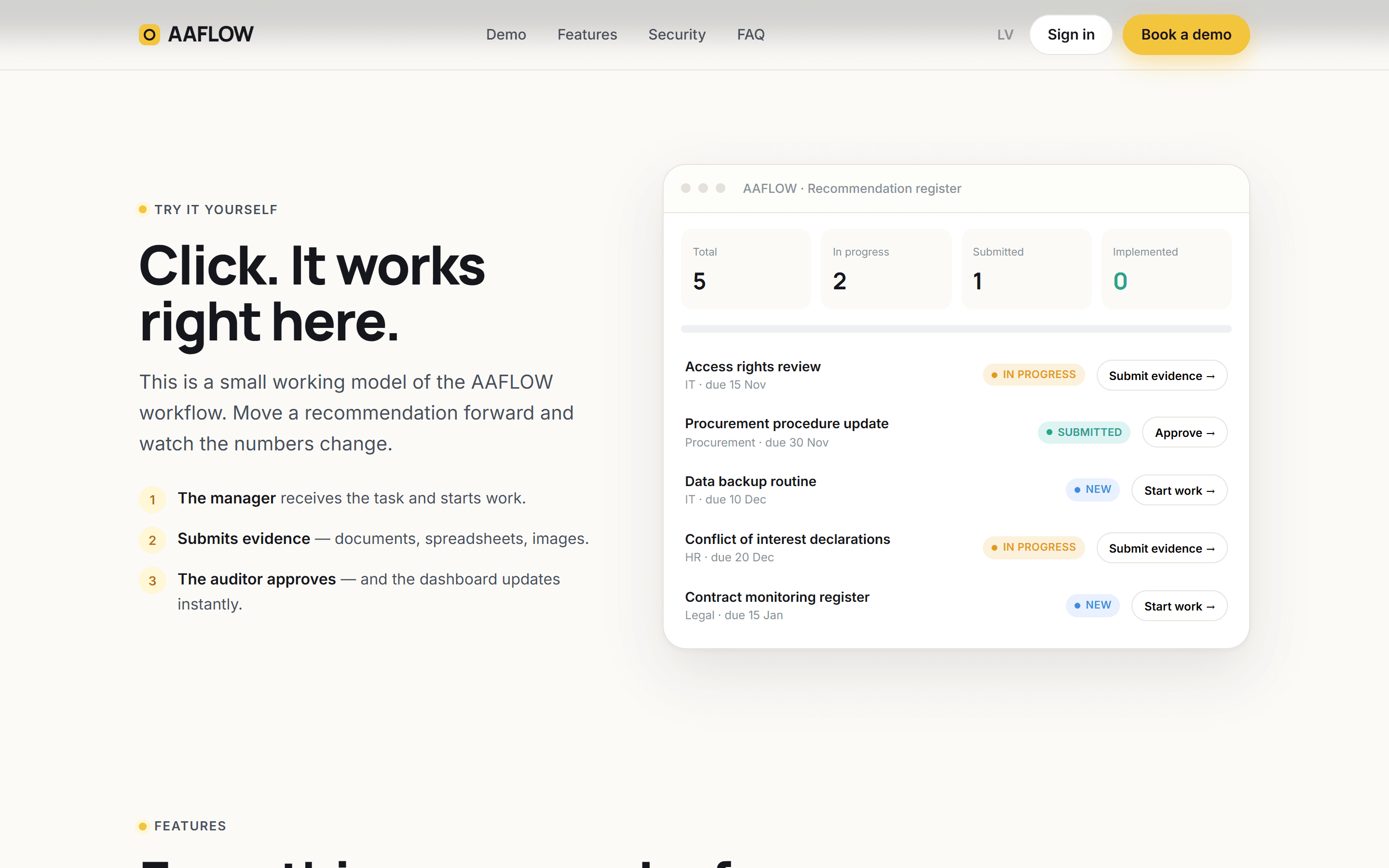Open the Demo nav link
Screen dimensions: 1389x868
(x=505, y=34)
